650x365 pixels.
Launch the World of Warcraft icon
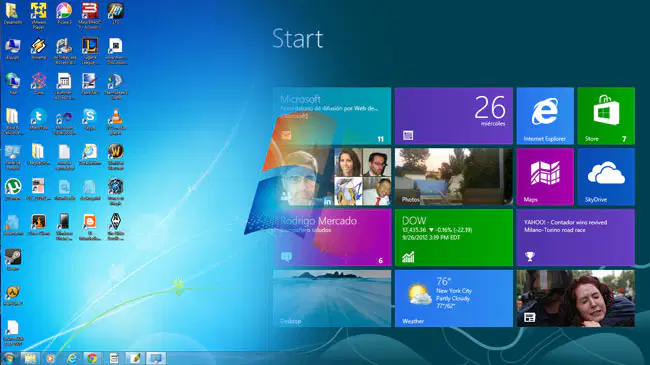tap(116, 156)
